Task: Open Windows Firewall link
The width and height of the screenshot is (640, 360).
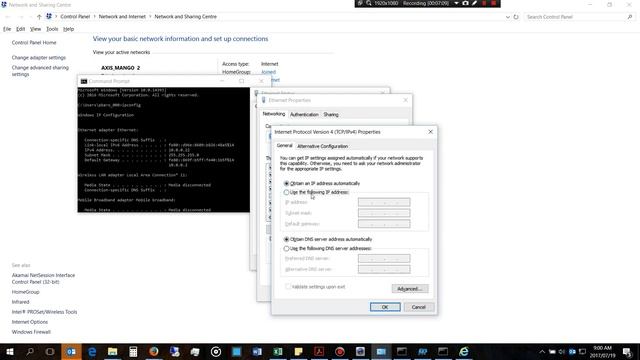Action: tap(31, 332)
